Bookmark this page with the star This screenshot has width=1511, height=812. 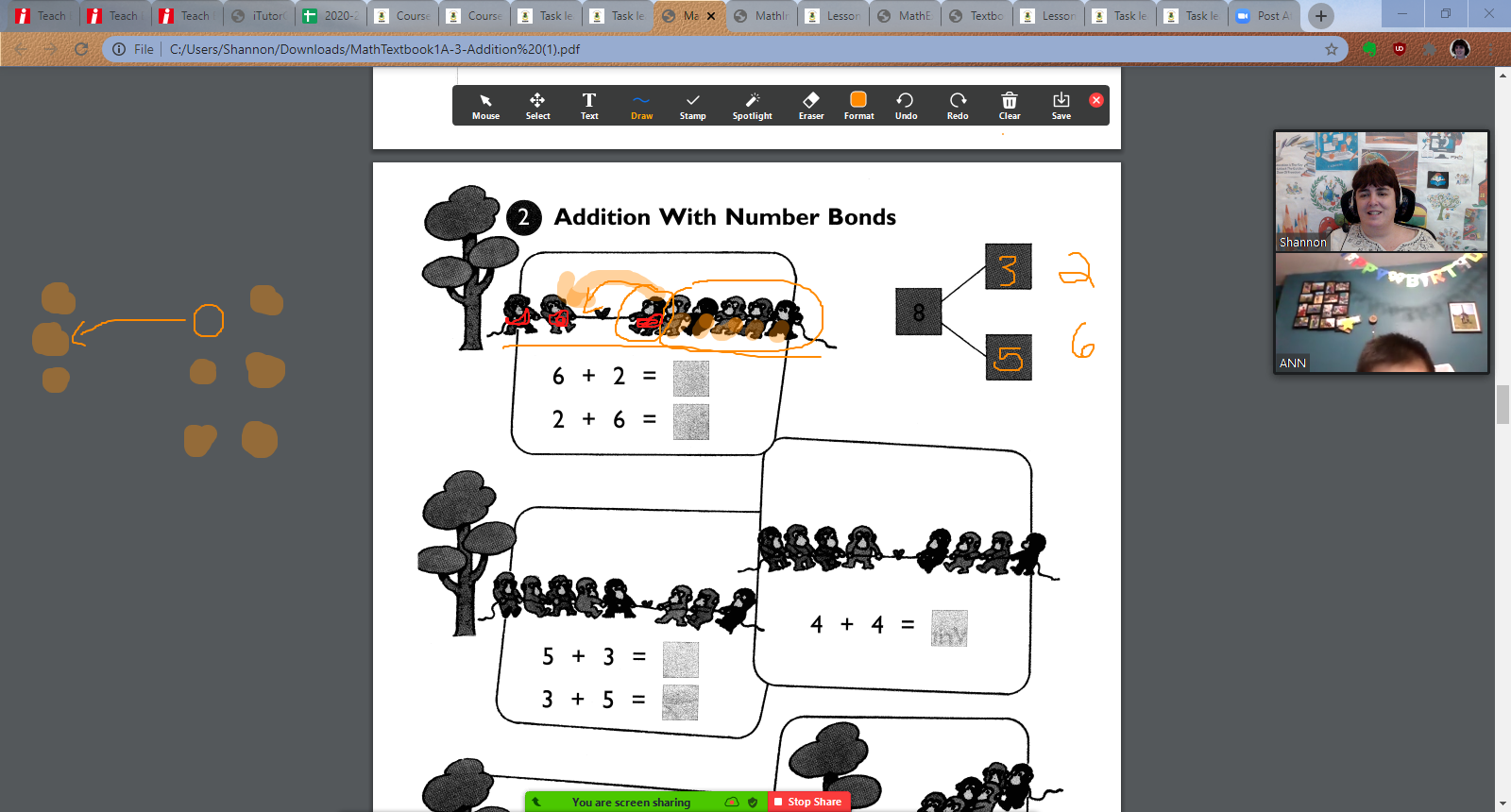tap(1332, 49)
